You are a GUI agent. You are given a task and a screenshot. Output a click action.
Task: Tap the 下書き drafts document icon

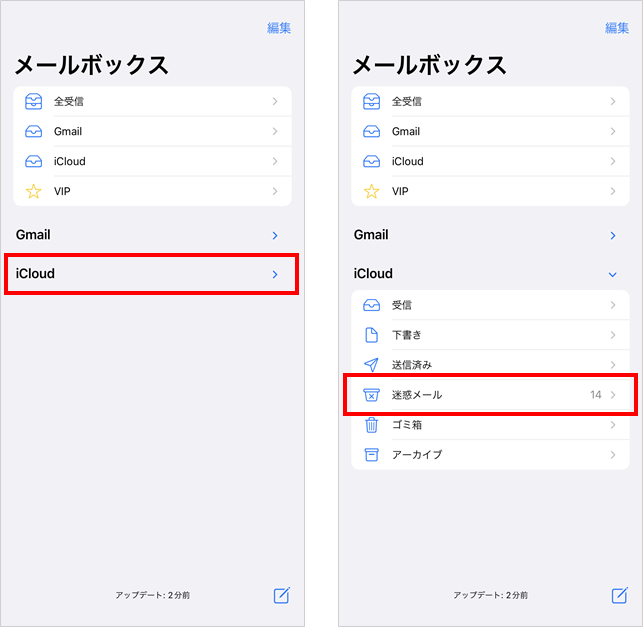(371, 335)
